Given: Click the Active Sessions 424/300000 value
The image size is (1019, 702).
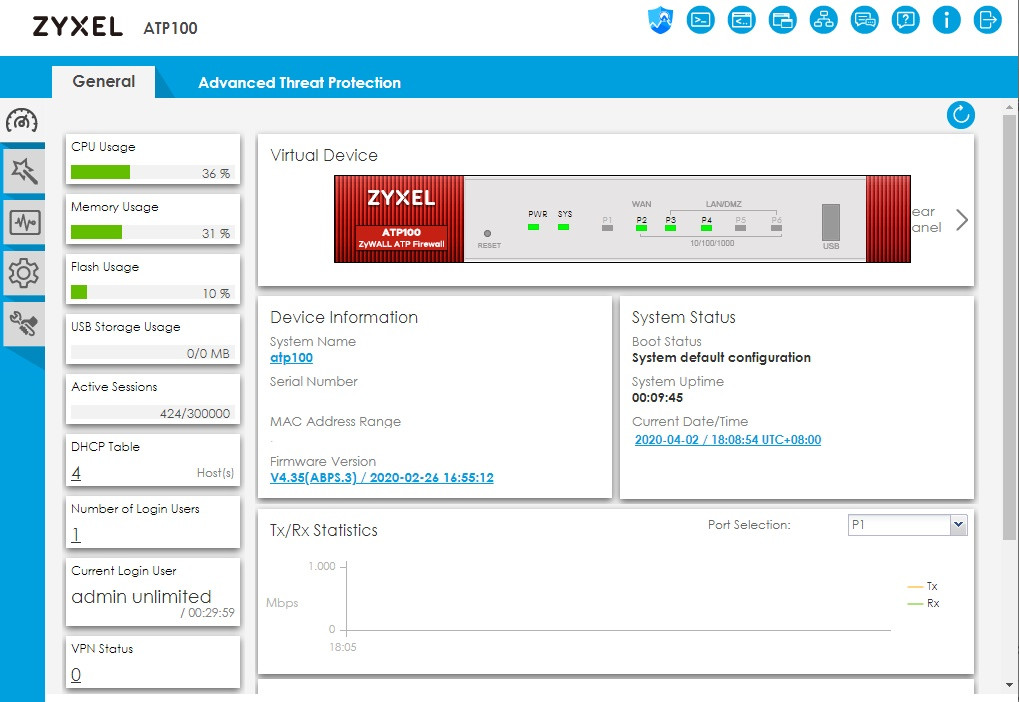Looking at the screenshot, I should pos(195,413).
